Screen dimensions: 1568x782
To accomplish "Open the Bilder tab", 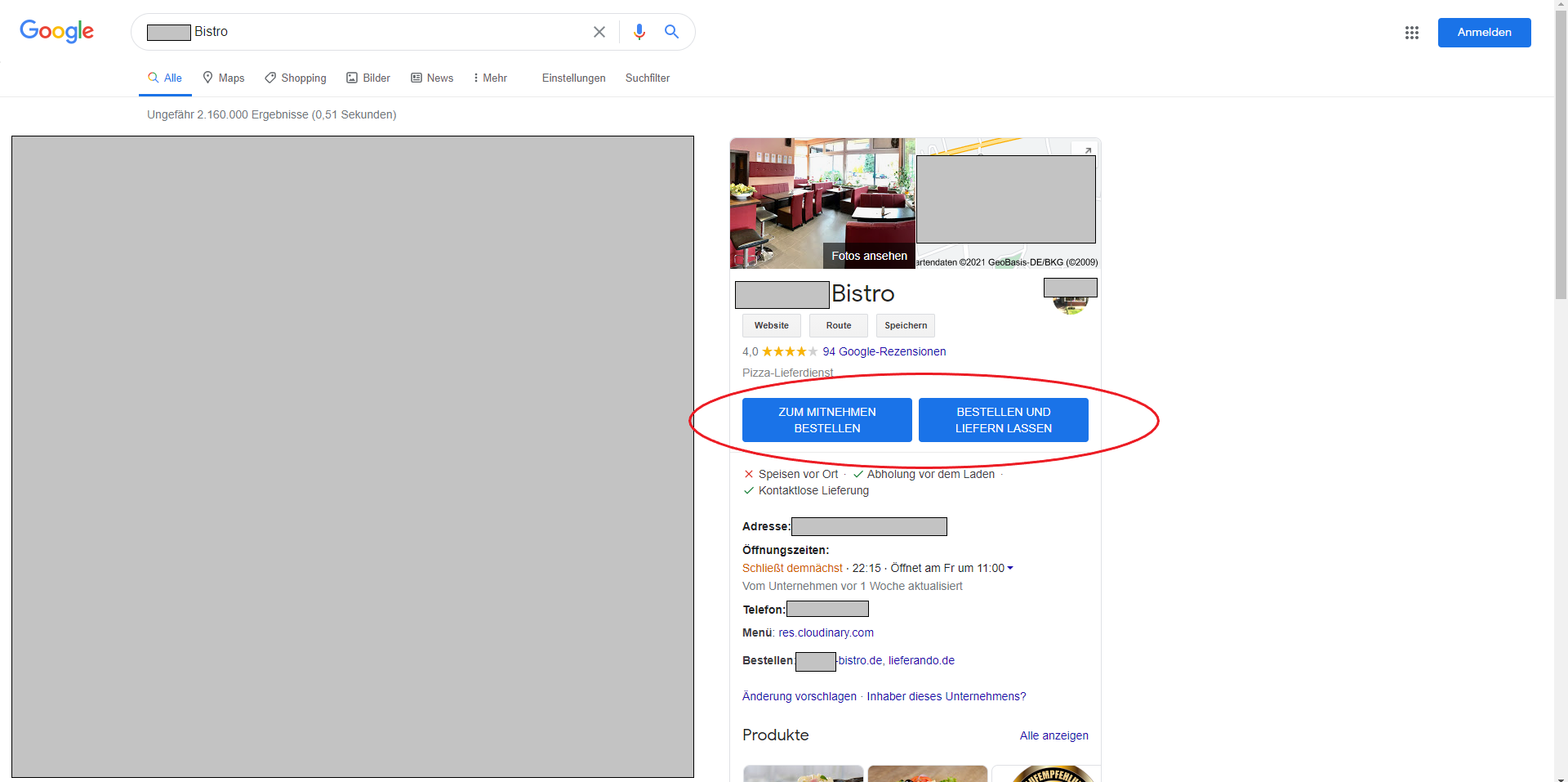I will [x=368, y=78].
